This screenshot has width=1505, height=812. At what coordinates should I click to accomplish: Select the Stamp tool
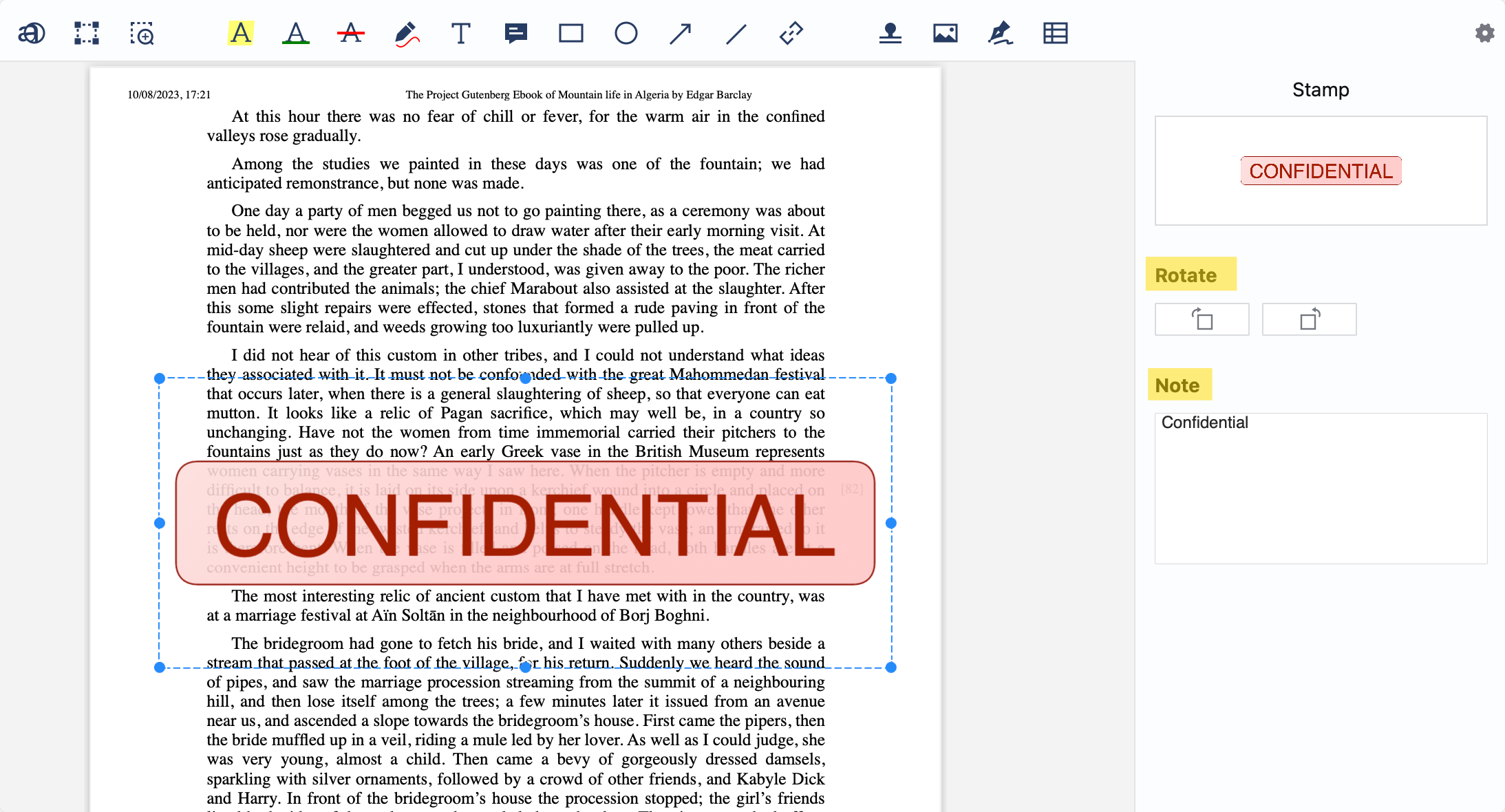(x=890, y=33)
